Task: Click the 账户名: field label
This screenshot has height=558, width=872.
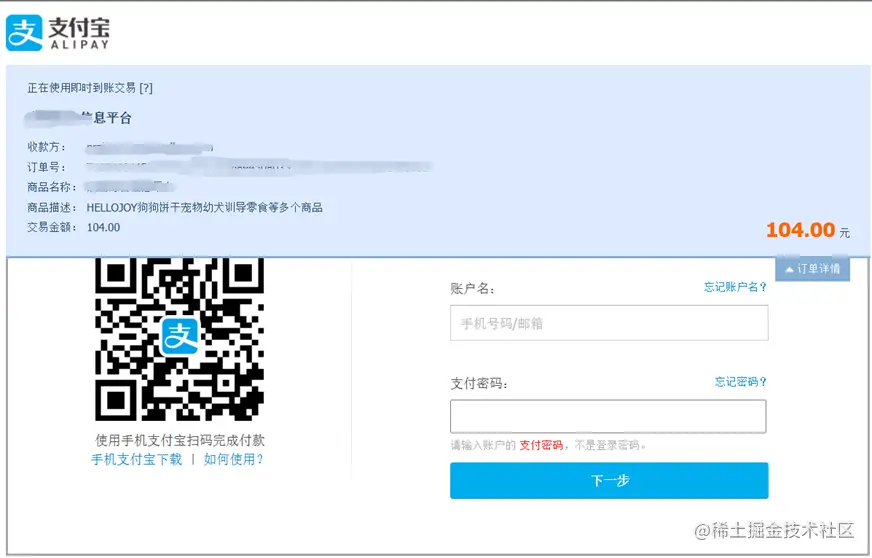Action: [x=472, y=288]
